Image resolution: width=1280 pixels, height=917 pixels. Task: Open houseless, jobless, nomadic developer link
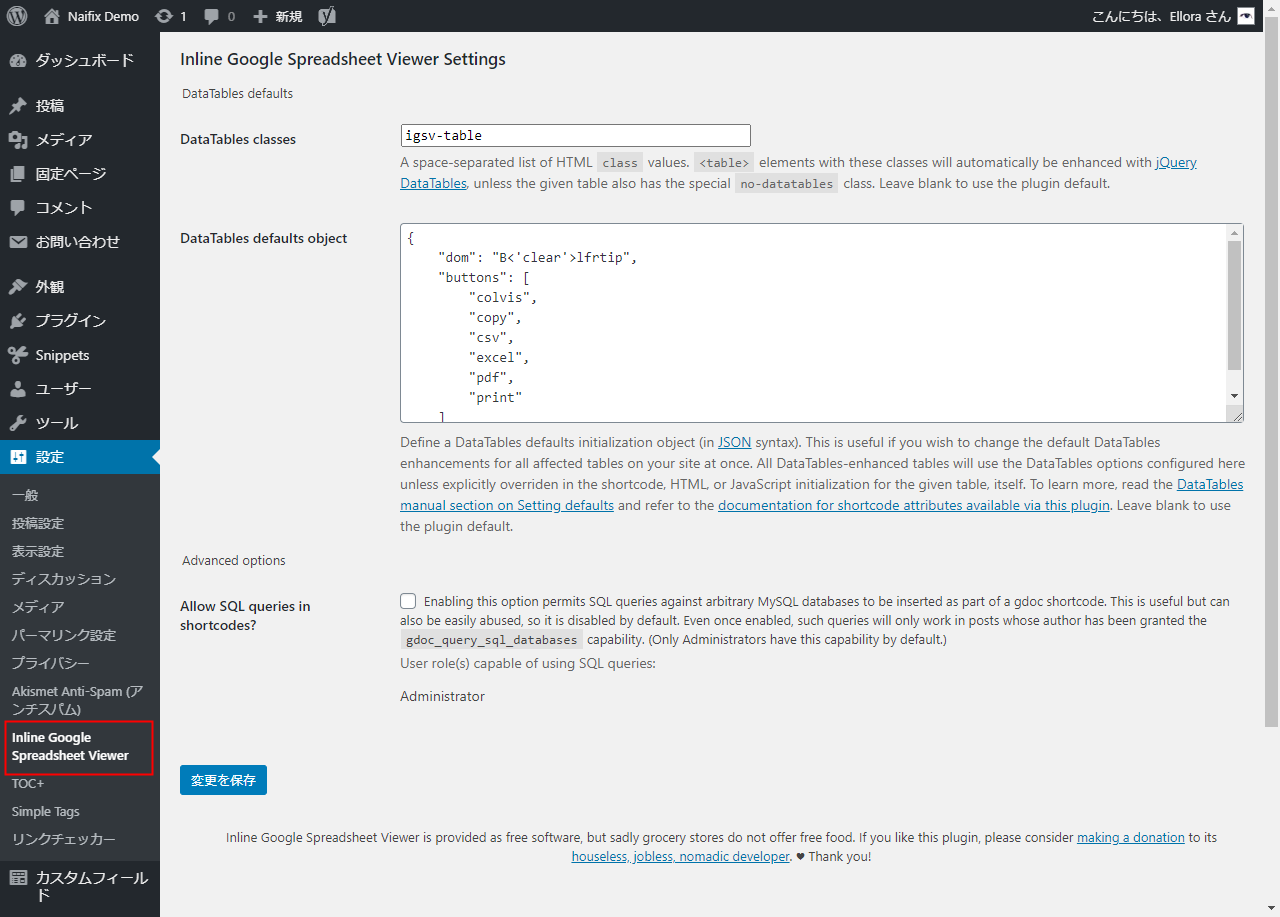pos(681,856)
